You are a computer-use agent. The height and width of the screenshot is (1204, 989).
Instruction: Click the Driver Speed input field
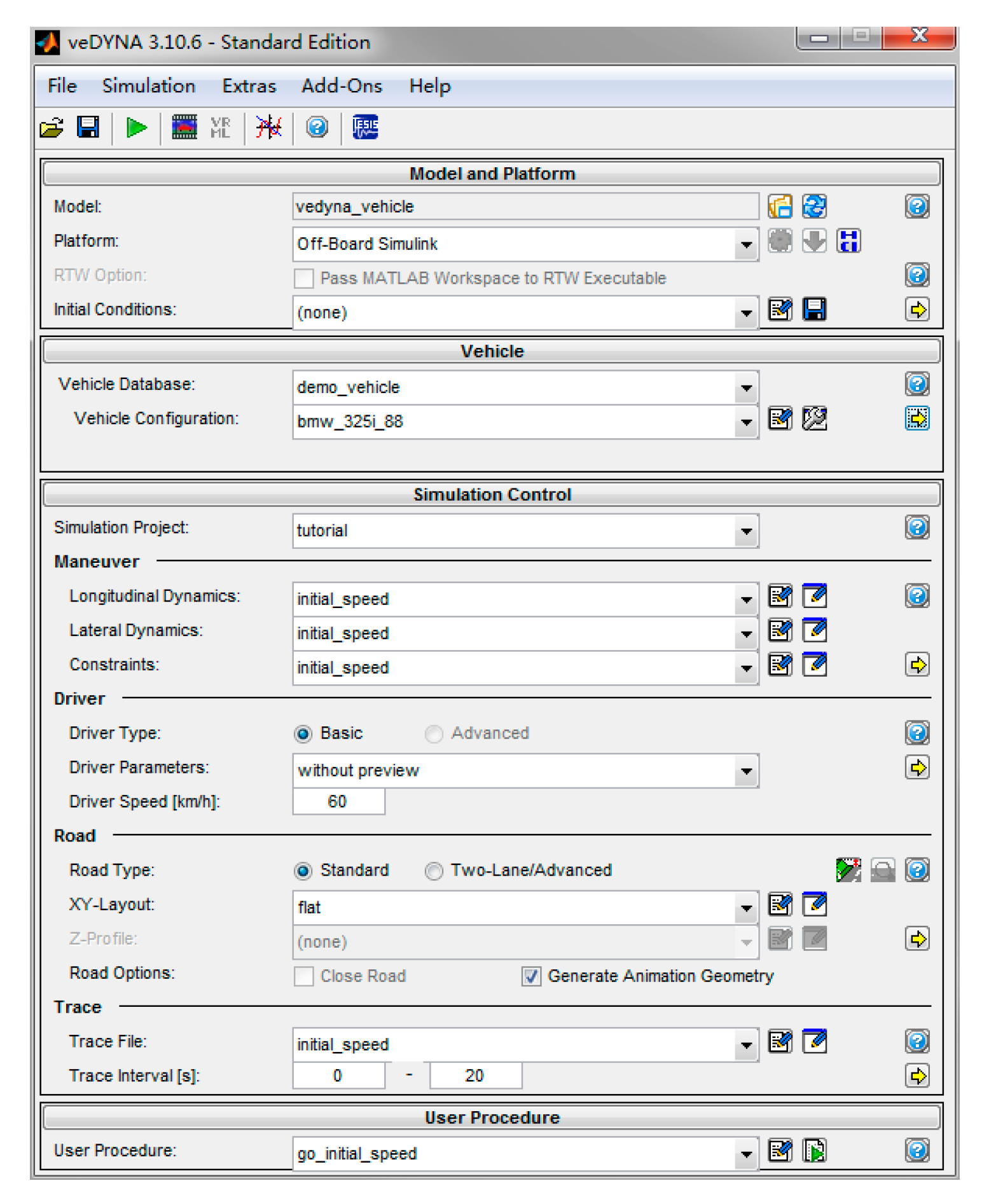pos(338,801)
